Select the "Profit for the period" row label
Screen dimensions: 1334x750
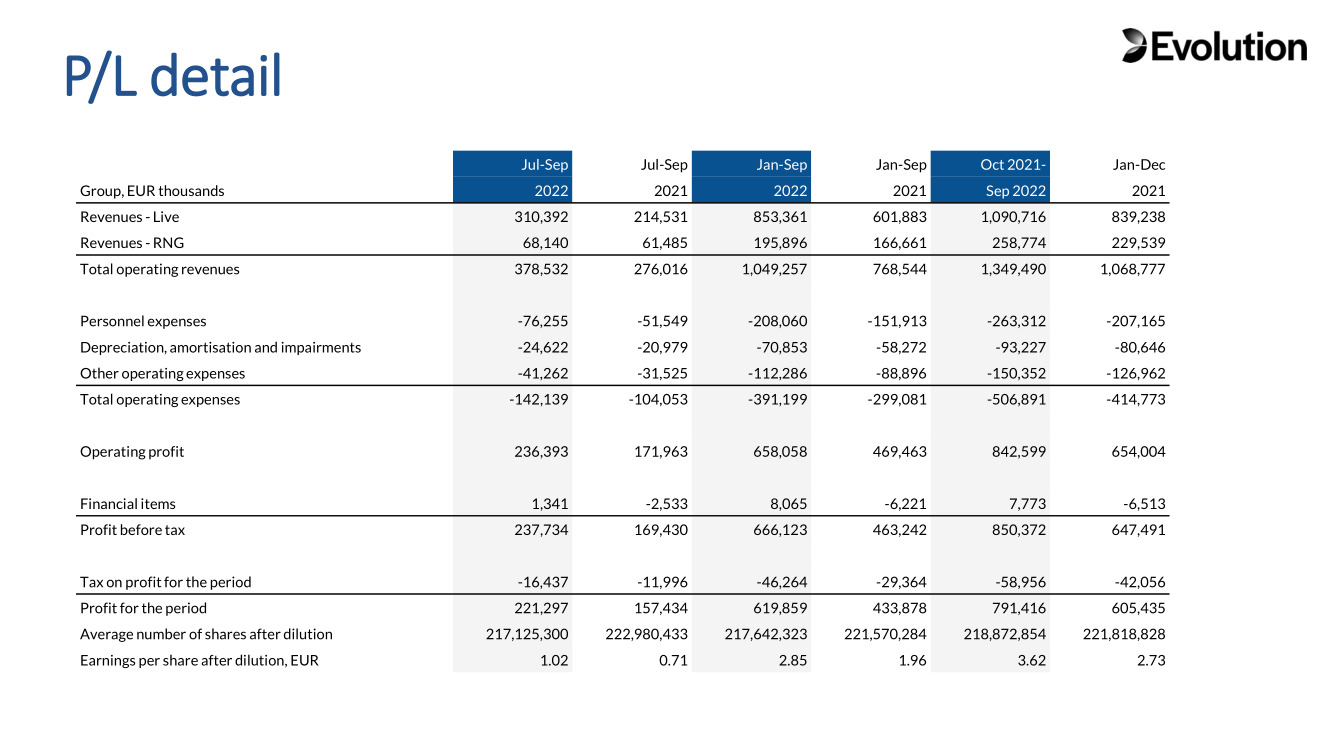pos(144,608)
